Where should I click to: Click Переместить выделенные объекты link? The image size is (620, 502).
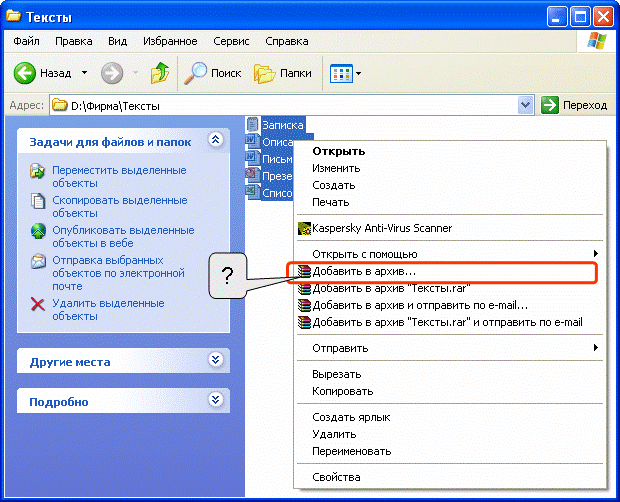[x=119, y=177]
